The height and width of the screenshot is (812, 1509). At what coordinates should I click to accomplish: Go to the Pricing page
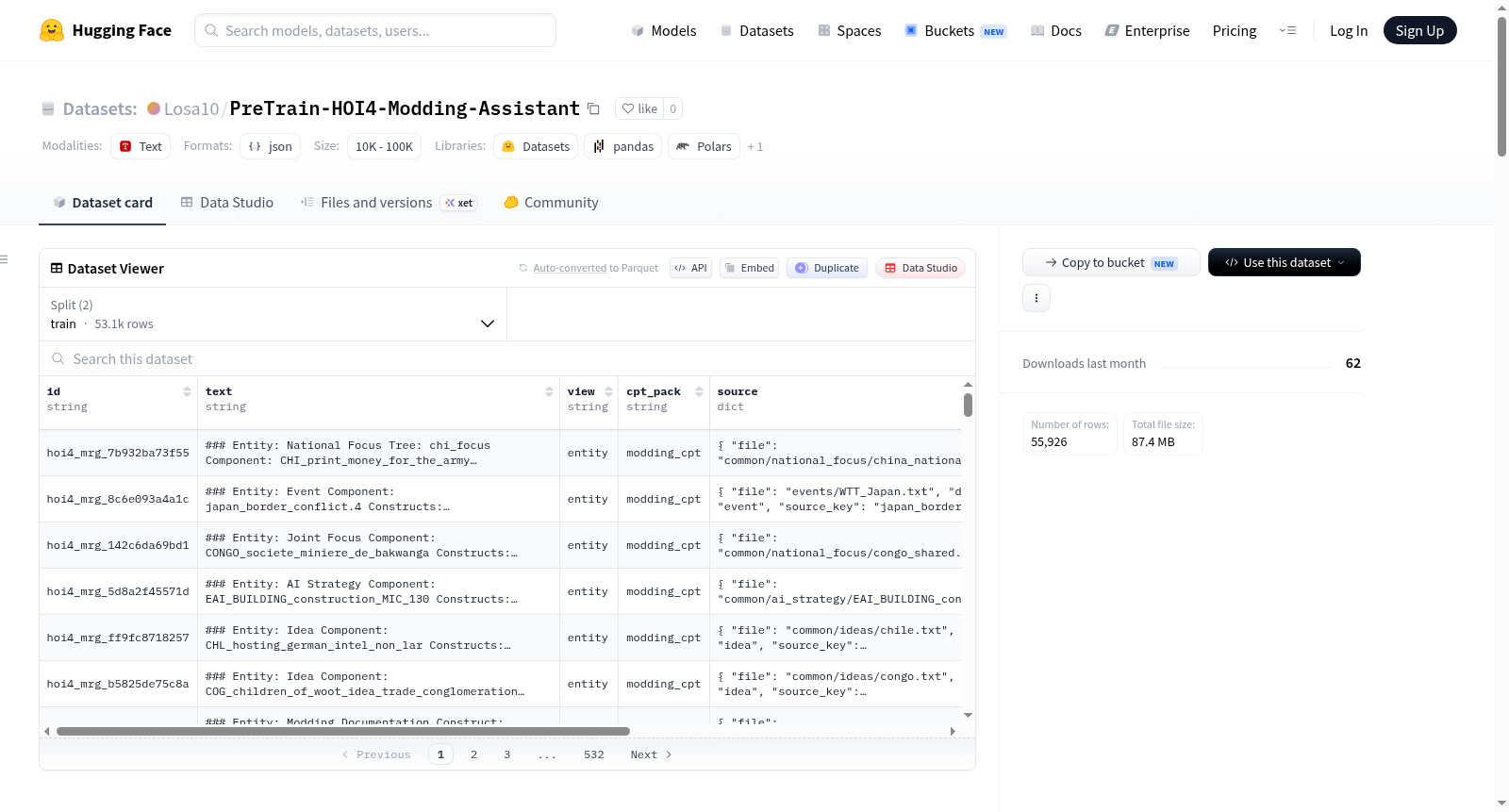[x=1235, y=30]
